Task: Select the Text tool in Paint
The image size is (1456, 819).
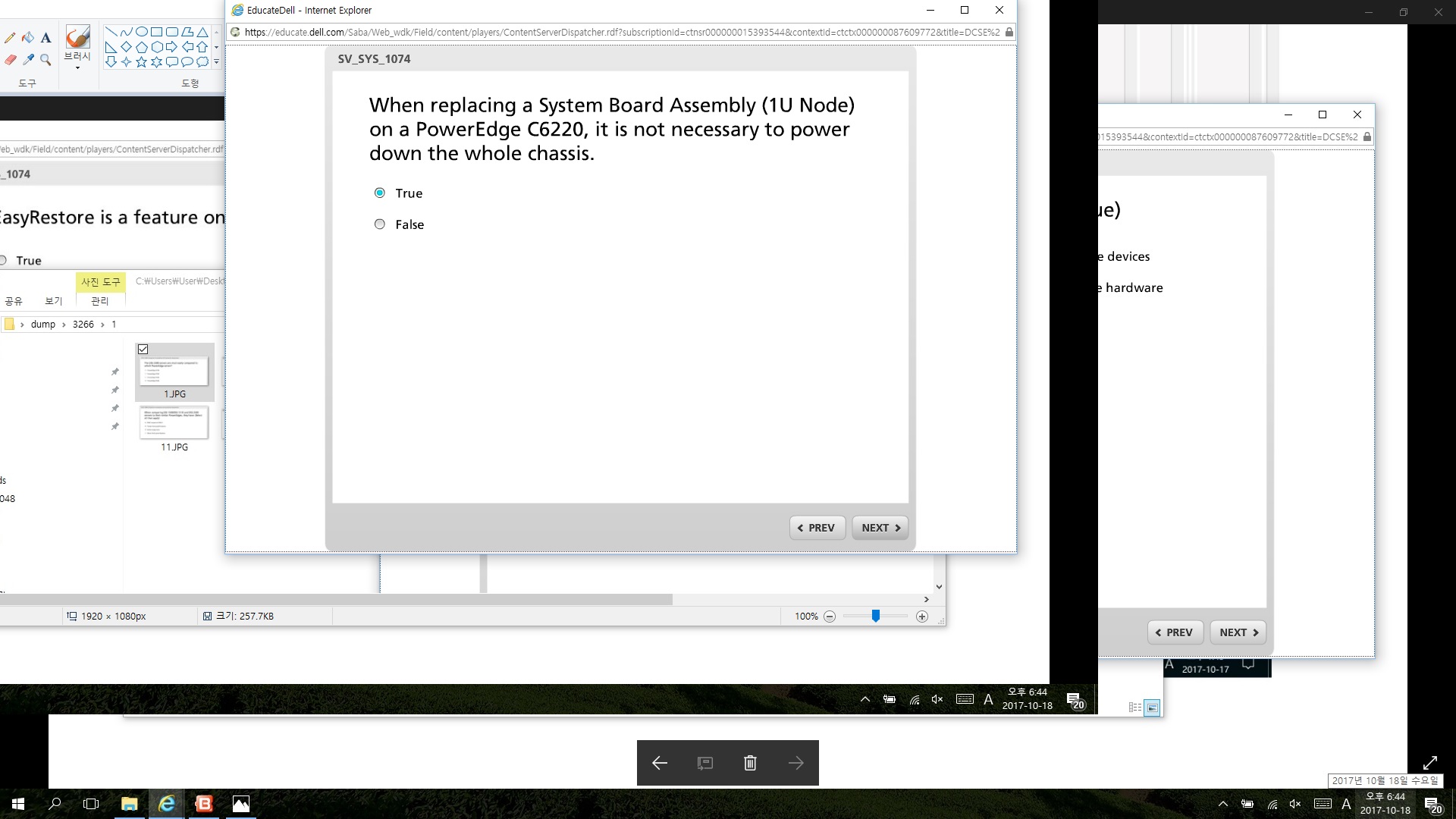Action: tap(46, 38)
